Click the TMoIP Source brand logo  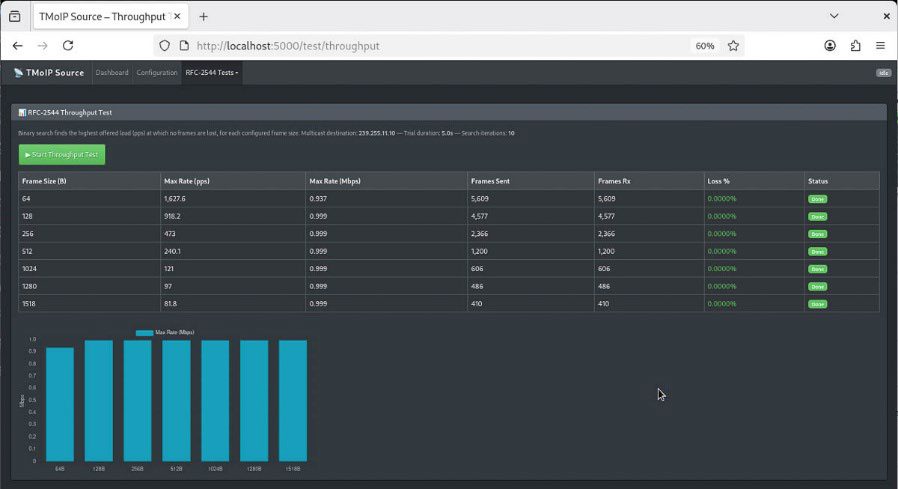[x=49, y=73]
